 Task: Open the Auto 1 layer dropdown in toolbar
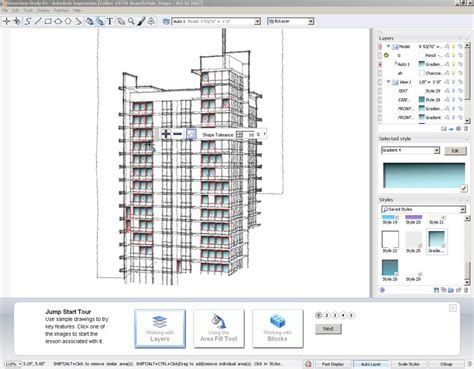(257, 21)
